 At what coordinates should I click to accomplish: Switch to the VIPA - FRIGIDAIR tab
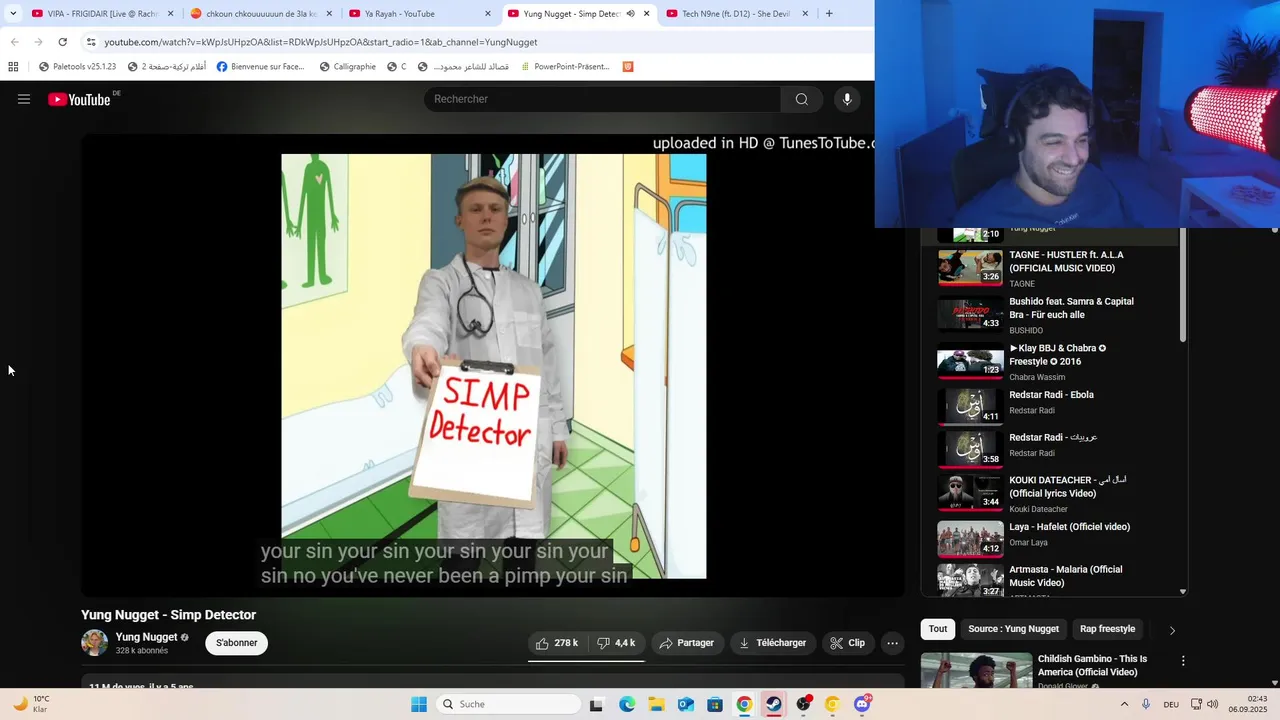[x=103, y=14]
